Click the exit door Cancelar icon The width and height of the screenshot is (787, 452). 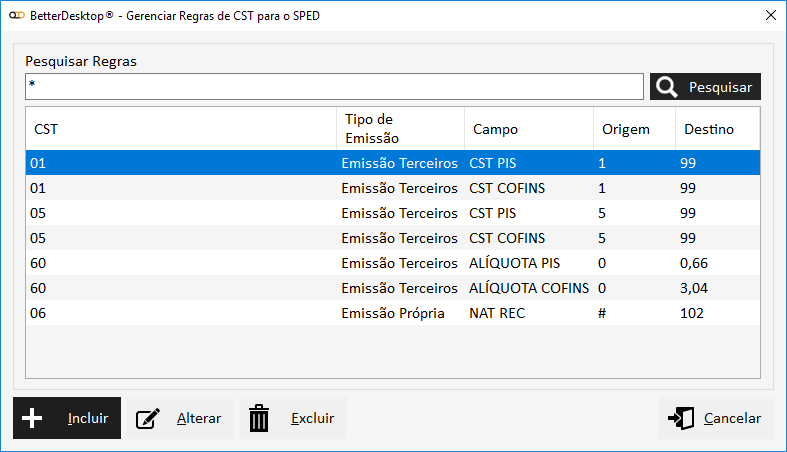pos(682,418)
